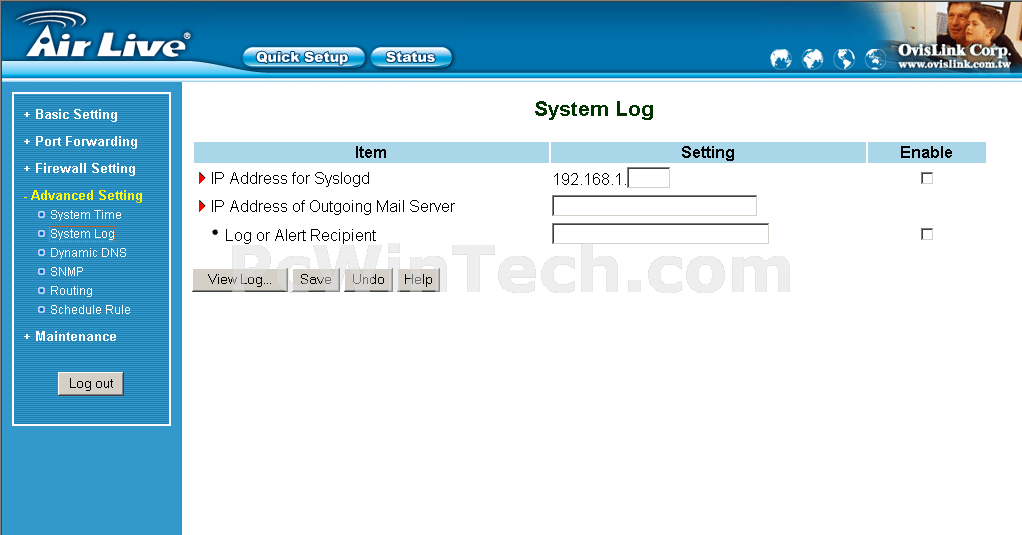Enable the Syslogd IP address checkbox

click(926, 178)
